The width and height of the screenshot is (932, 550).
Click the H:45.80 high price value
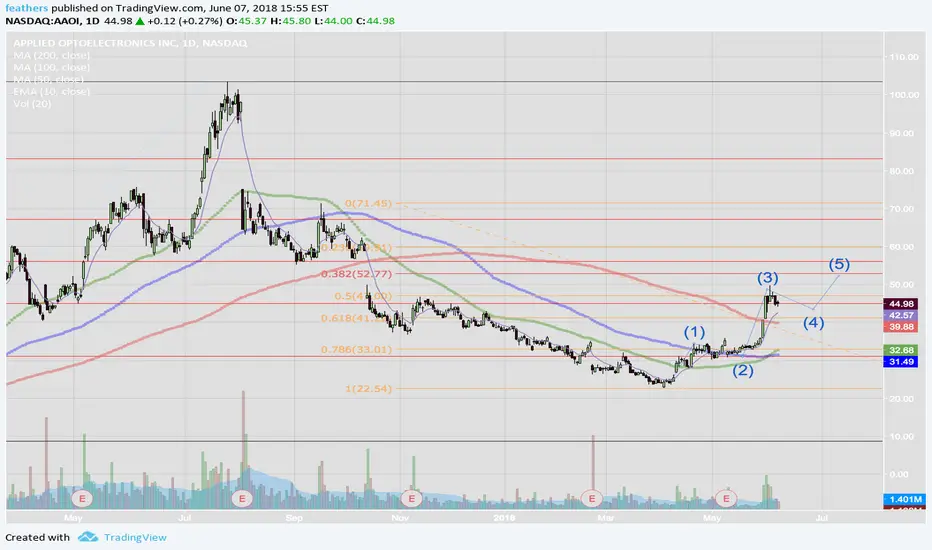(x=291, y=21)
